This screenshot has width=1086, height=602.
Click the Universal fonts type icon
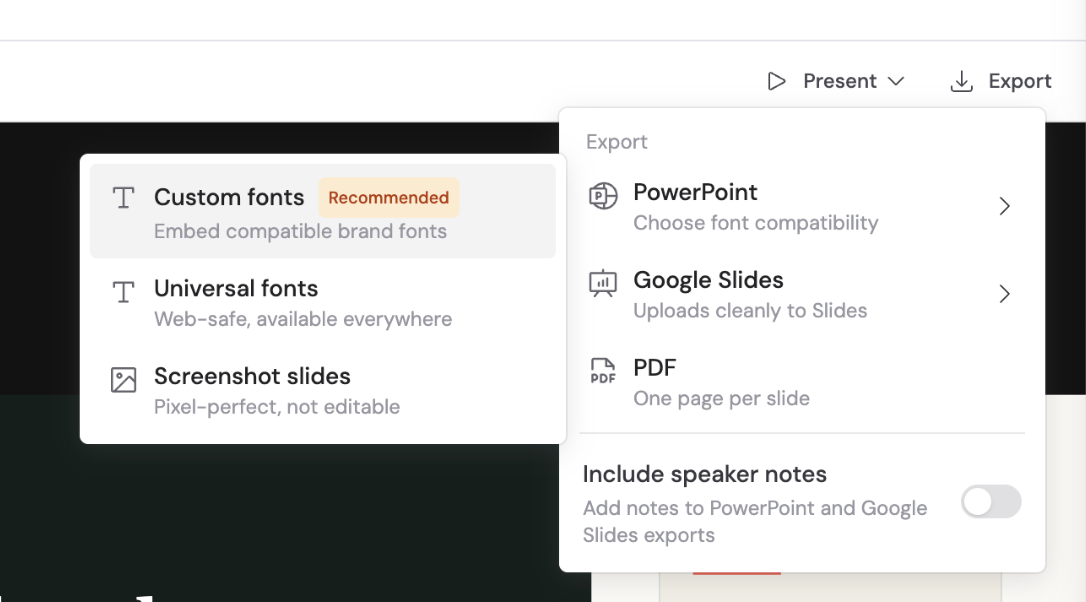[x=123, y=292]
